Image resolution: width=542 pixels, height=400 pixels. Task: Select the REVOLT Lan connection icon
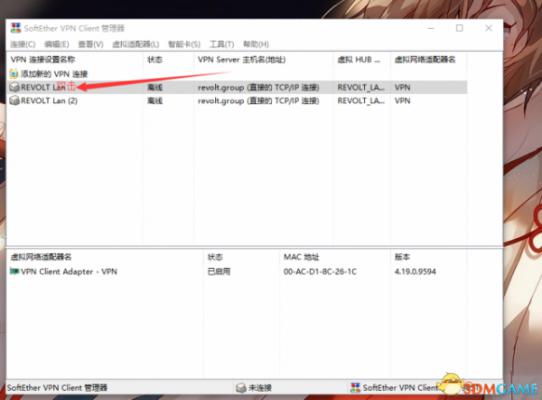coord(14,87)
